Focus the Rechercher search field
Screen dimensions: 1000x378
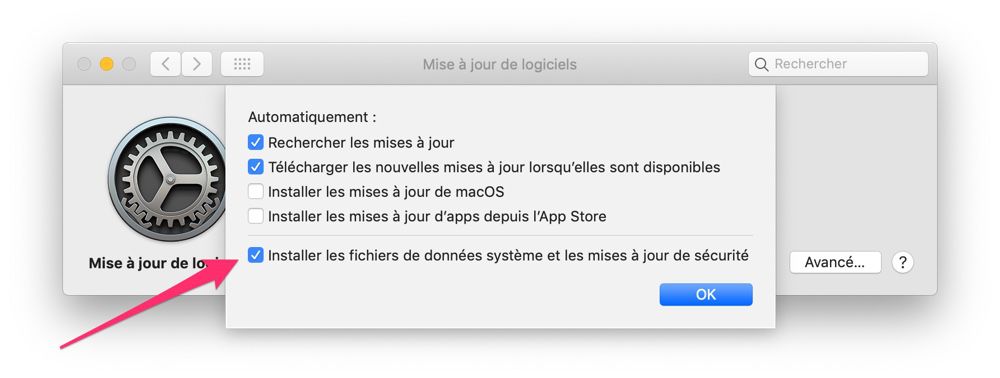[x=838, y=64]
